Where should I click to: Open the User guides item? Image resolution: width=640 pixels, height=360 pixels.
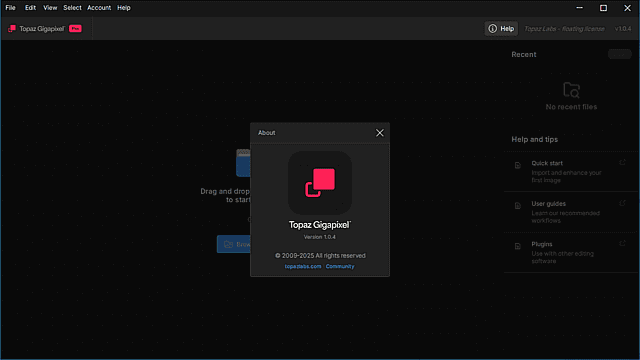(571, 212)
